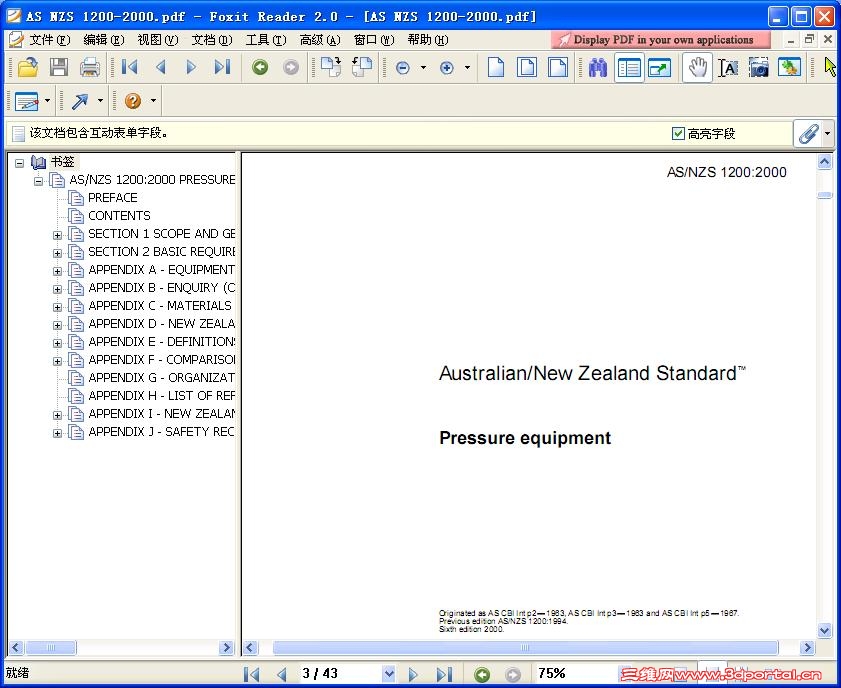This screenshot has height=688, width=841.
Task: Open the 文件(F) menu
Action: 49,40
